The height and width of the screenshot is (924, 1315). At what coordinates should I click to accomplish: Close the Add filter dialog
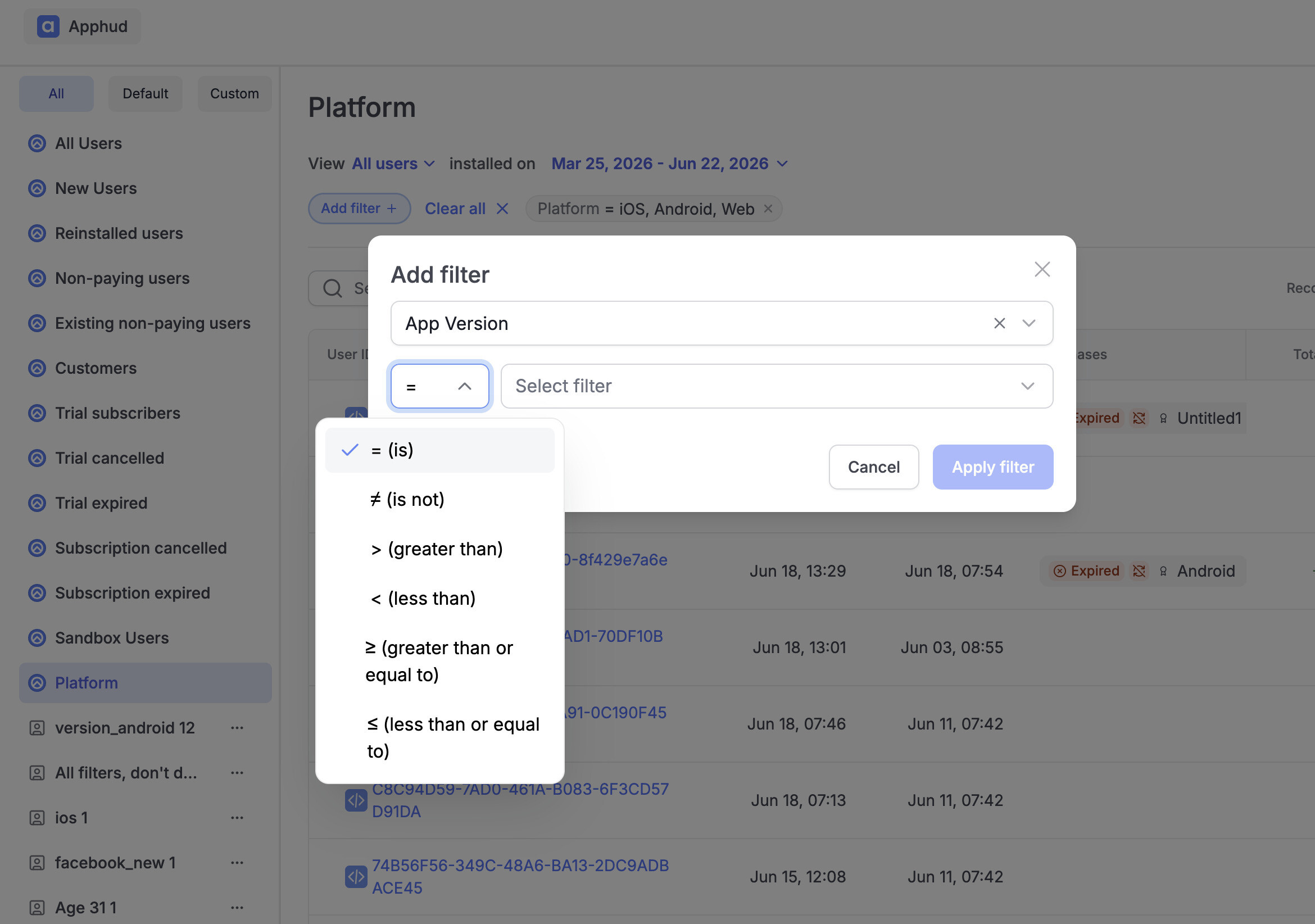point(1042,269)
